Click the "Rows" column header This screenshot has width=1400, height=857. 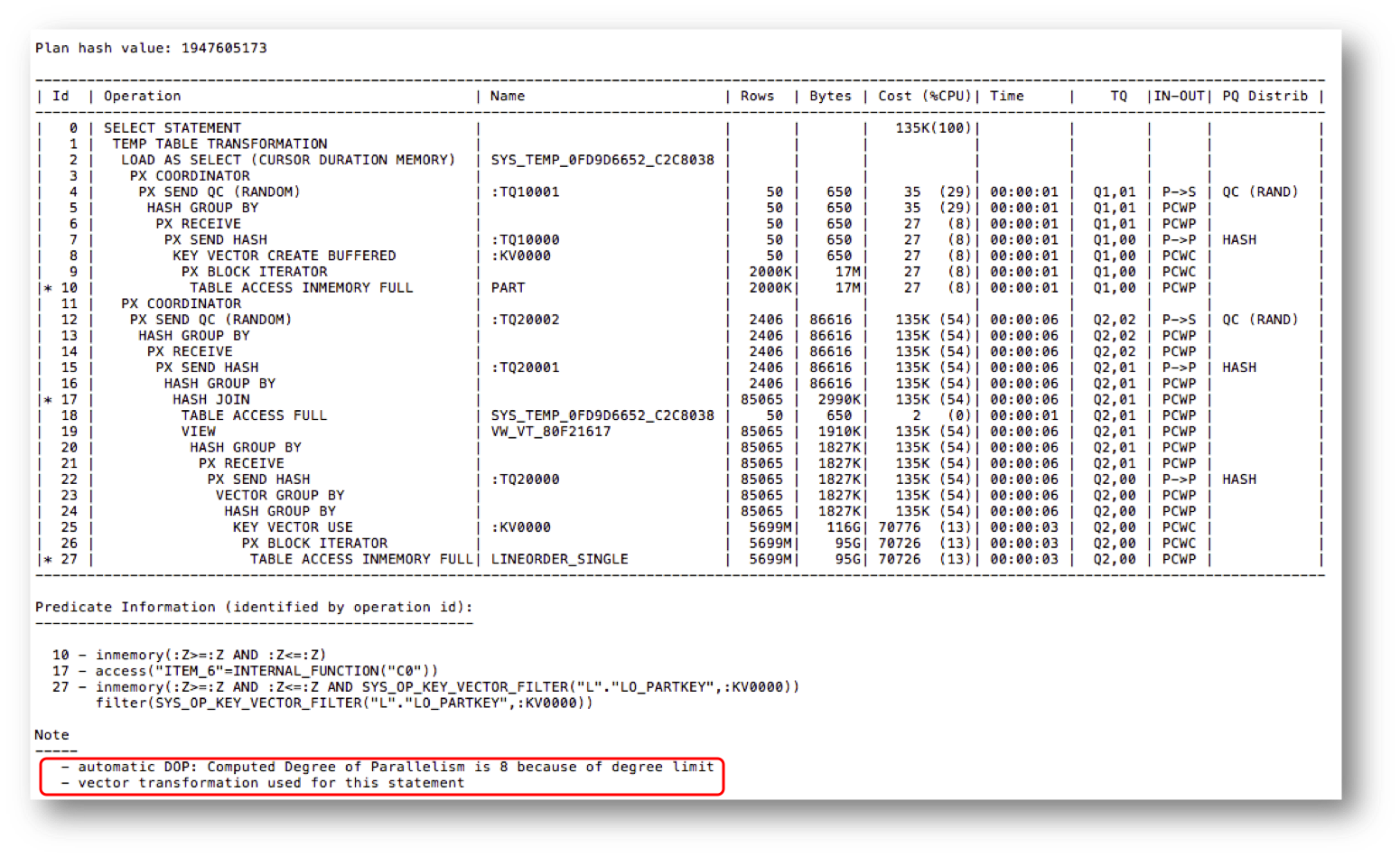pos(757,96)
